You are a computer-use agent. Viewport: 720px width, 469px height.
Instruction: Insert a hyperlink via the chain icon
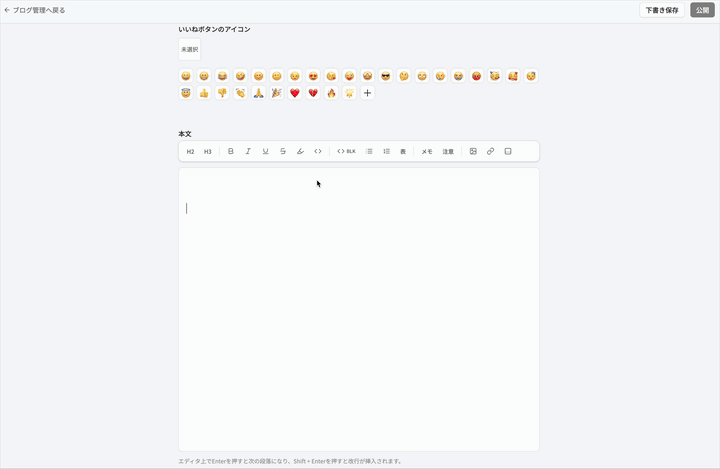[x=490, y=152]
